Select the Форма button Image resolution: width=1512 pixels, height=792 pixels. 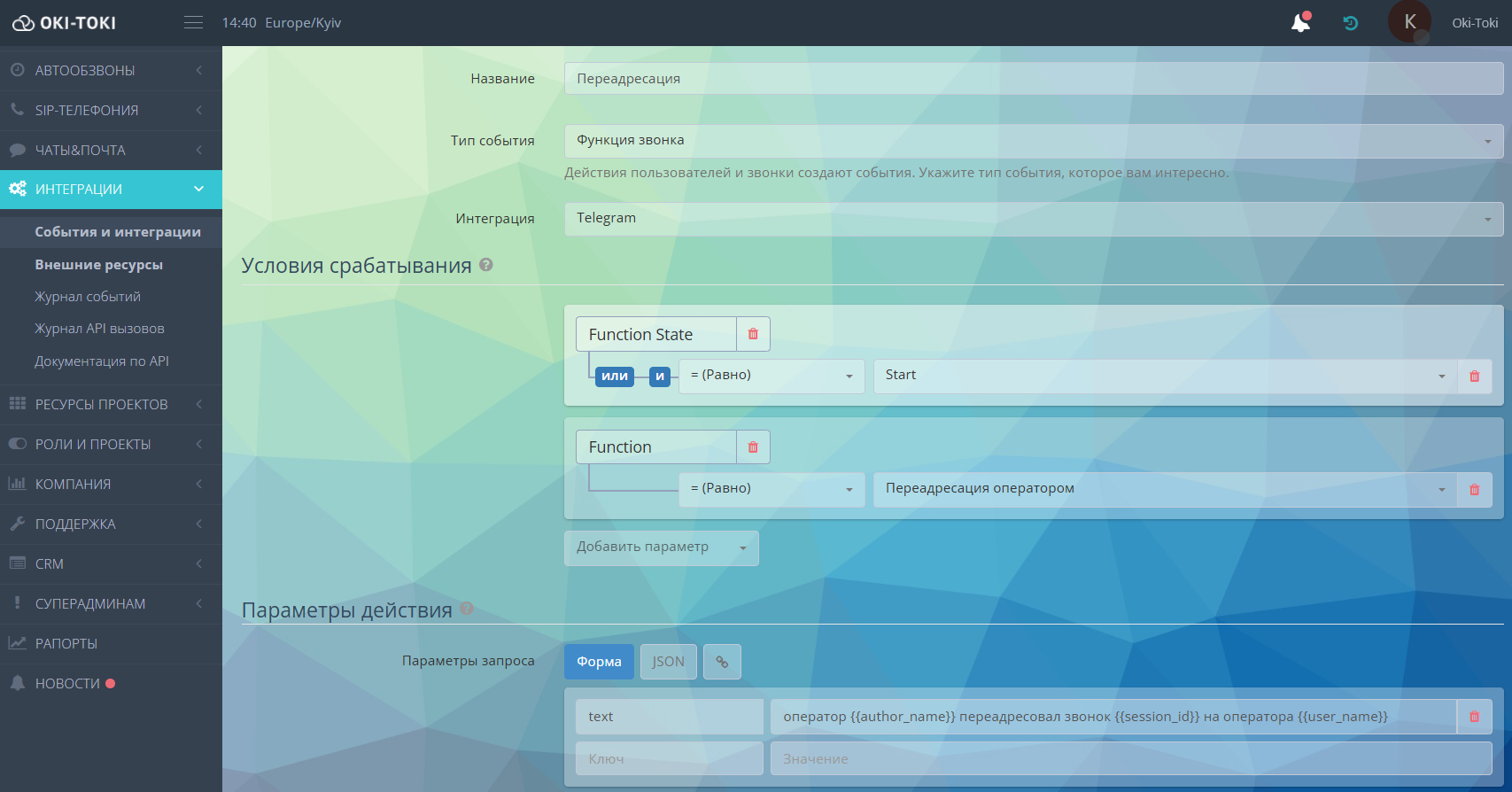[x=599, y=662]
